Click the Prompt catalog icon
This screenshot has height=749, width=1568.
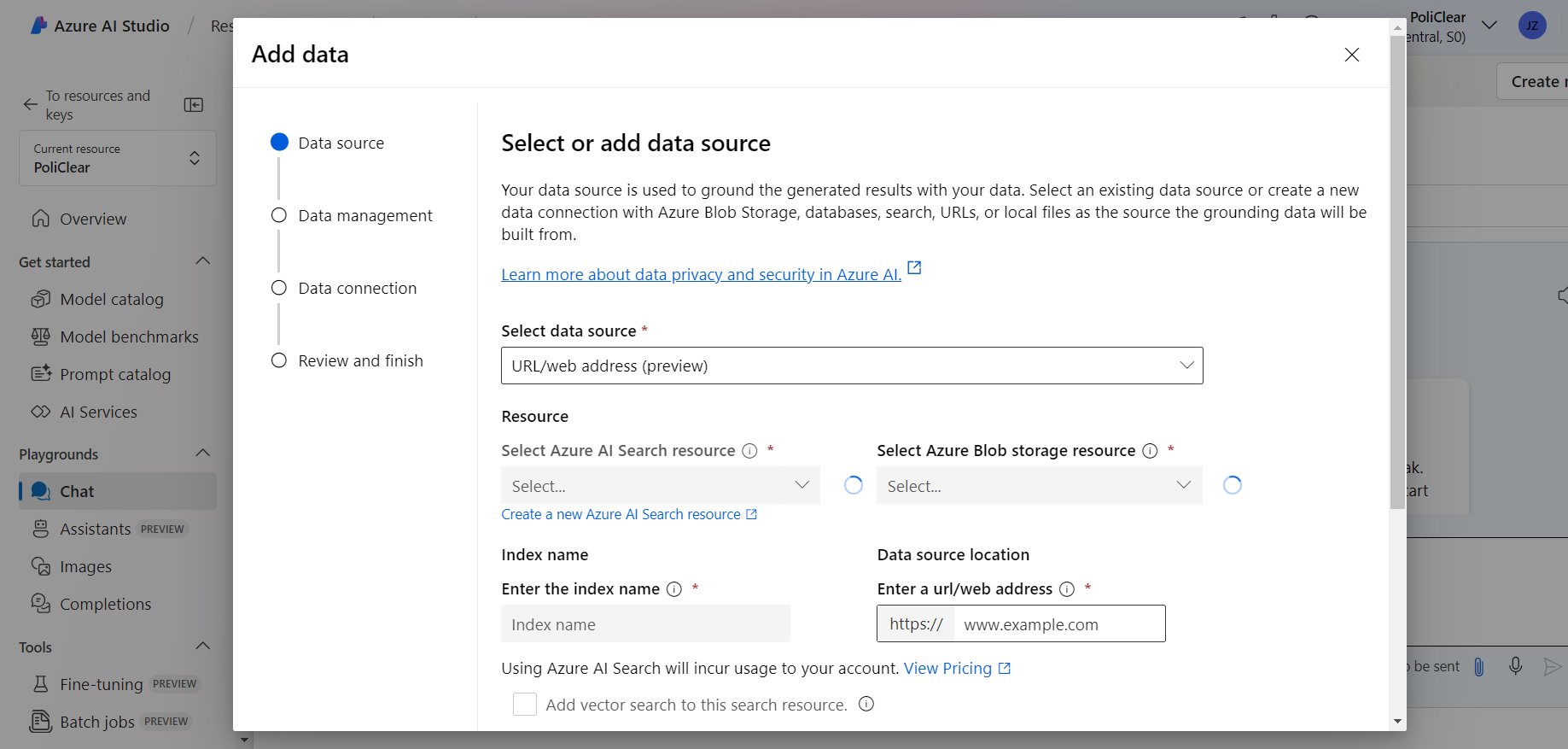[41, 374]
